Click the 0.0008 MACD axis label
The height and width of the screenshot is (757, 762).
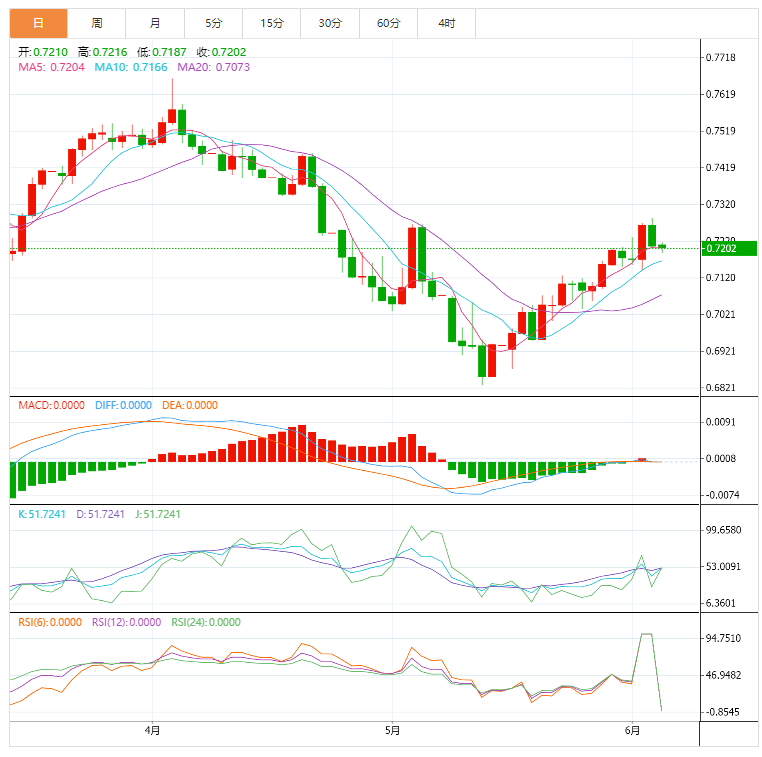pyautogui.click(x=721, y=458)
